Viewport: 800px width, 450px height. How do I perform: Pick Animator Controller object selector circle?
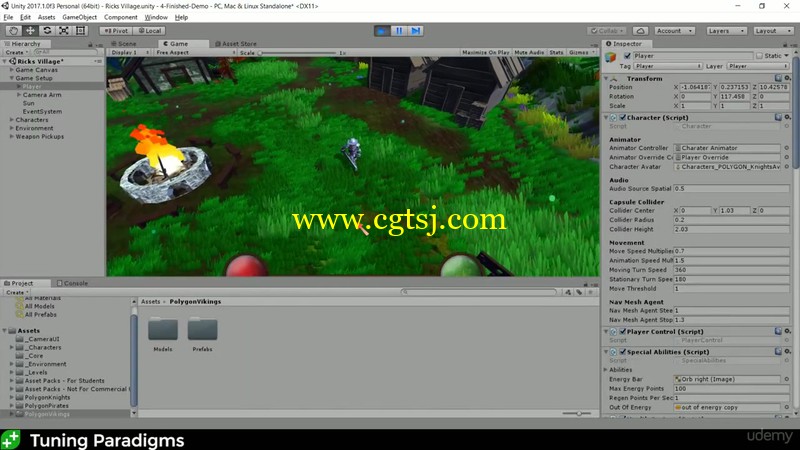786,148
